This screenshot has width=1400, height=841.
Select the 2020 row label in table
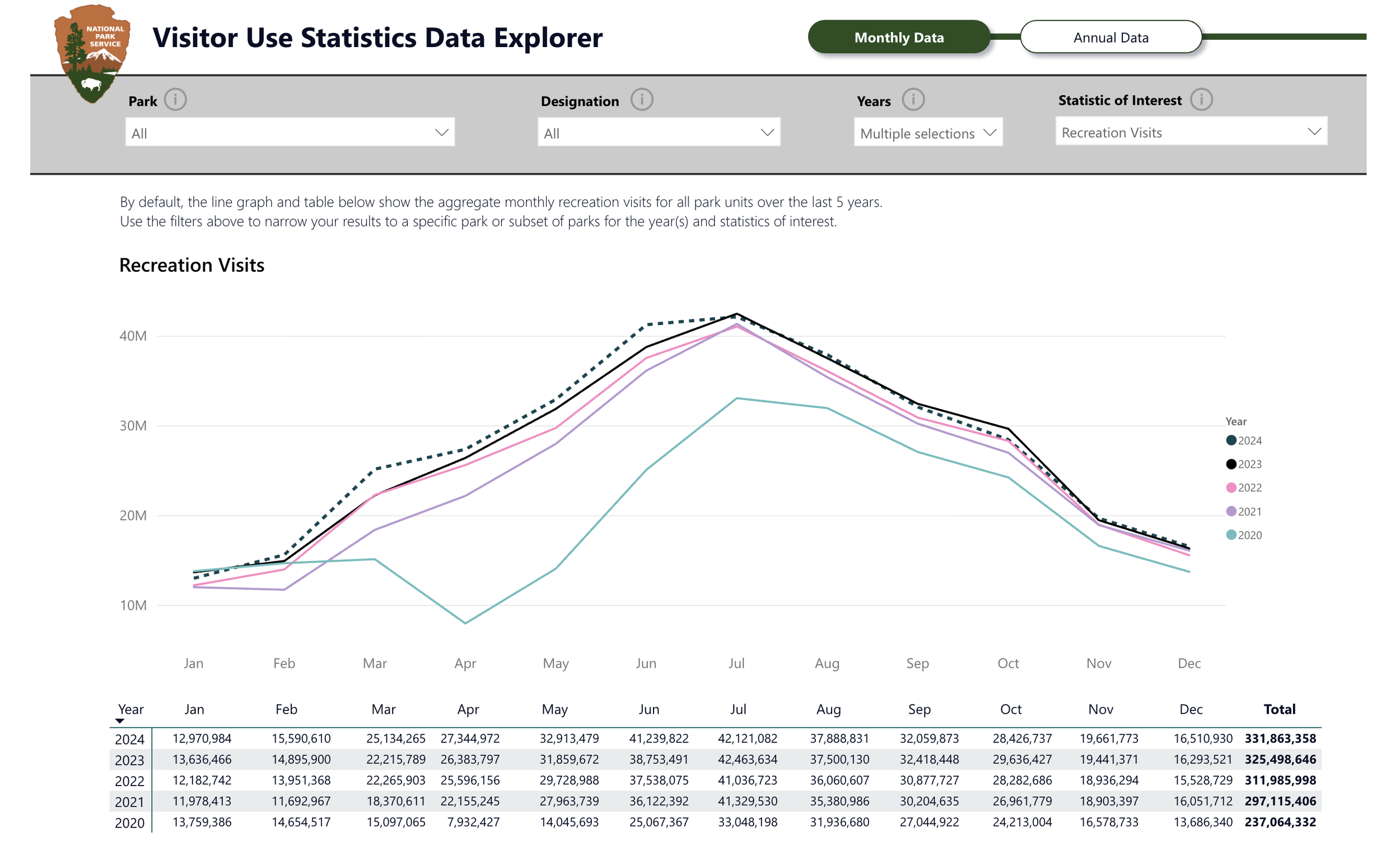point(130,823)
